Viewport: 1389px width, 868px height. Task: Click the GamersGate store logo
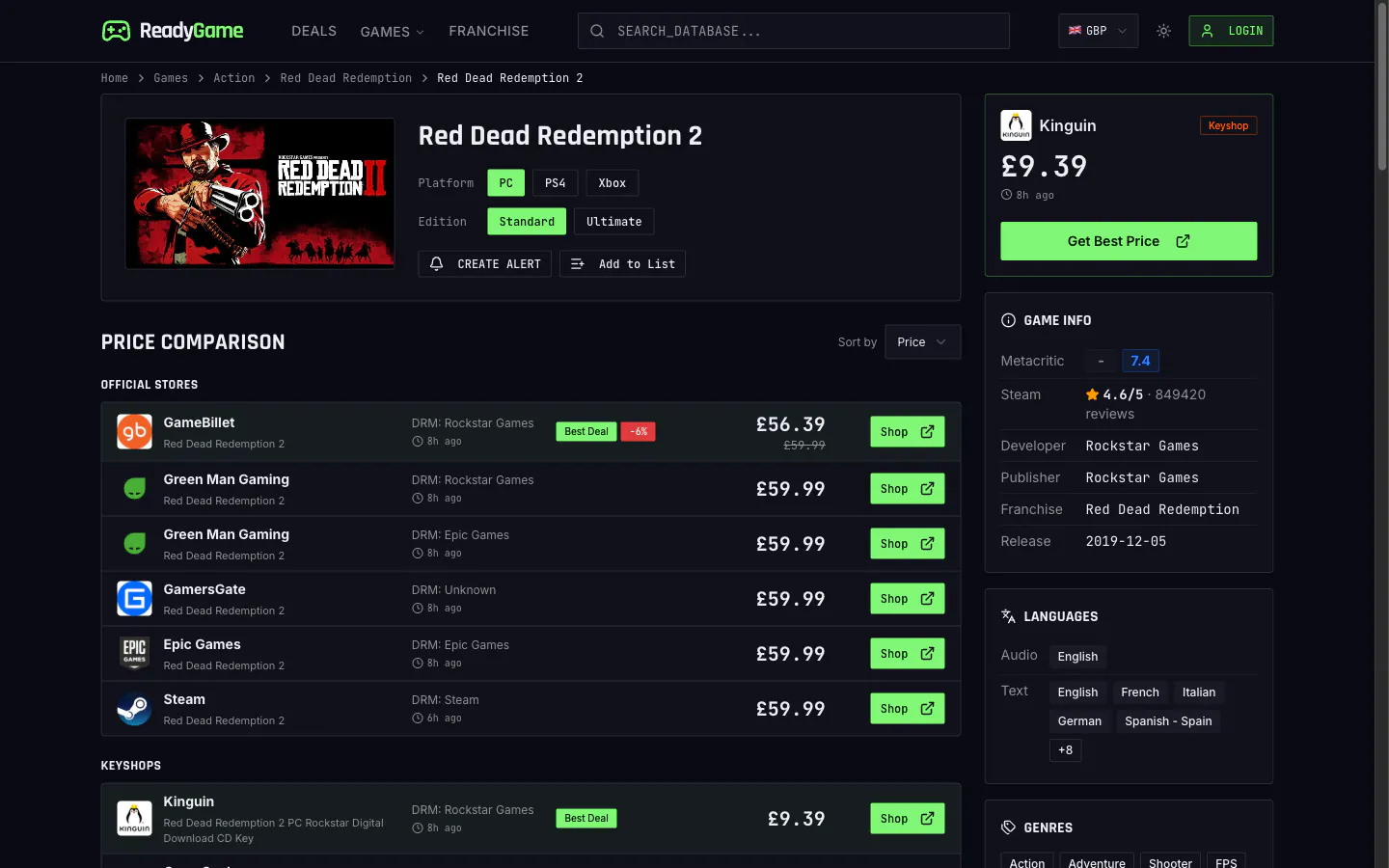click(x=134, y=599)
